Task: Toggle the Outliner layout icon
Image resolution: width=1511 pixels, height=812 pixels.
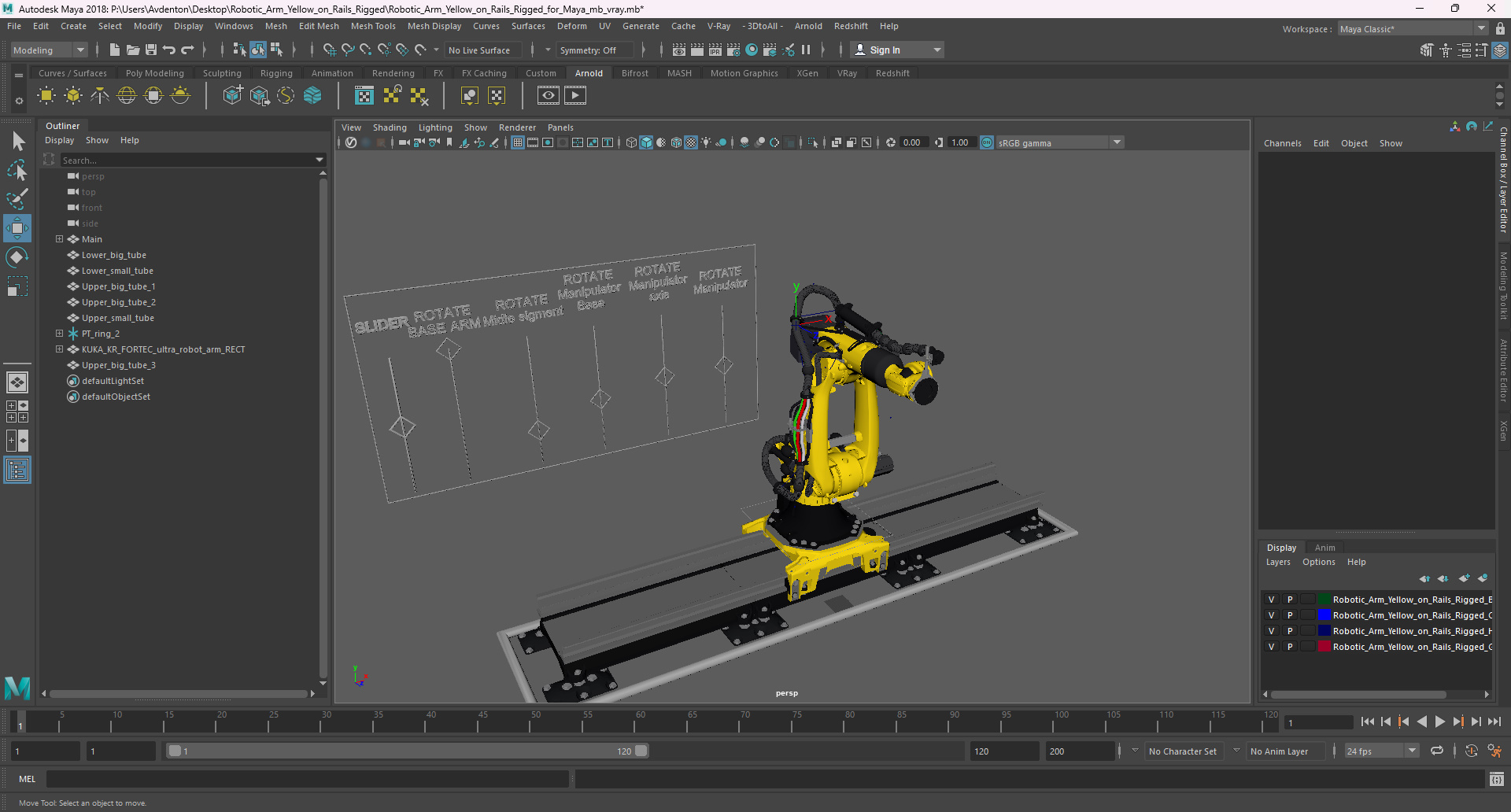Action: tap(17, 471)
